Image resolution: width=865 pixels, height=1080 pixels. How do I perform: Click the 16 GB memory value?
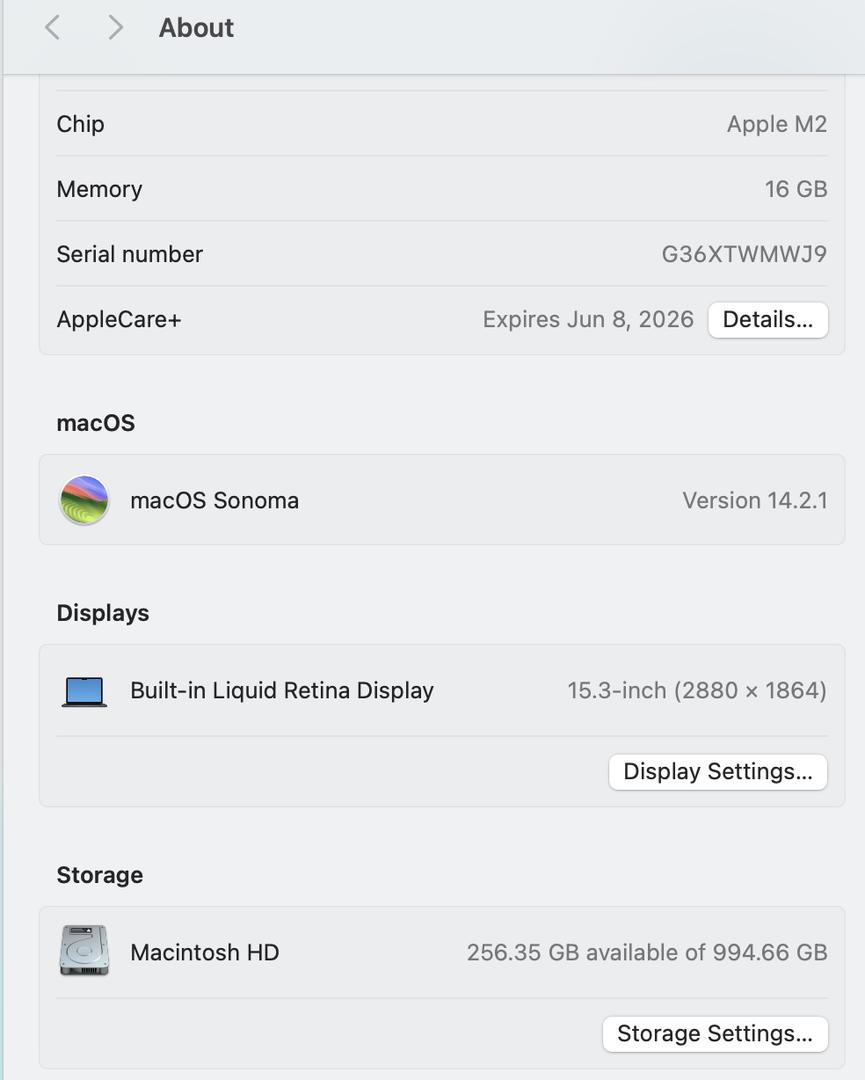(x=795, y=189)
